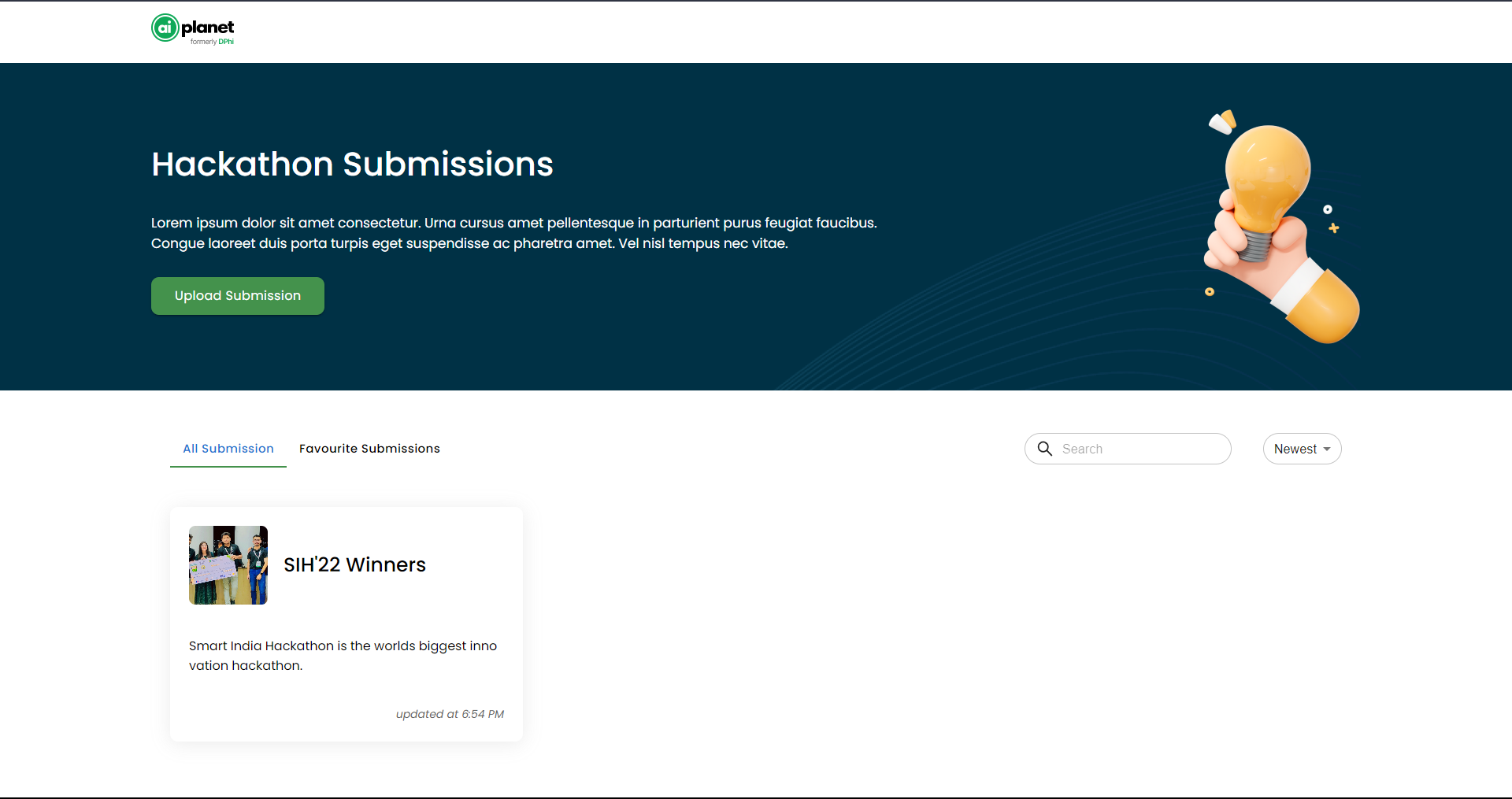Screen dimensions: 1512x799
Task: Click the Lorem ipsum banner paragraph
Action: pos(514,233)
